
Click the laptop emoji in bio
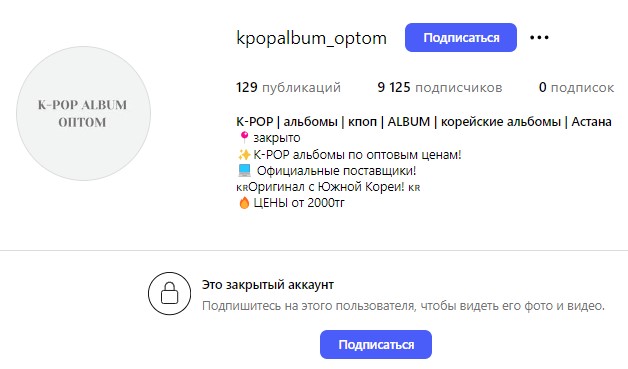point(244,170)
